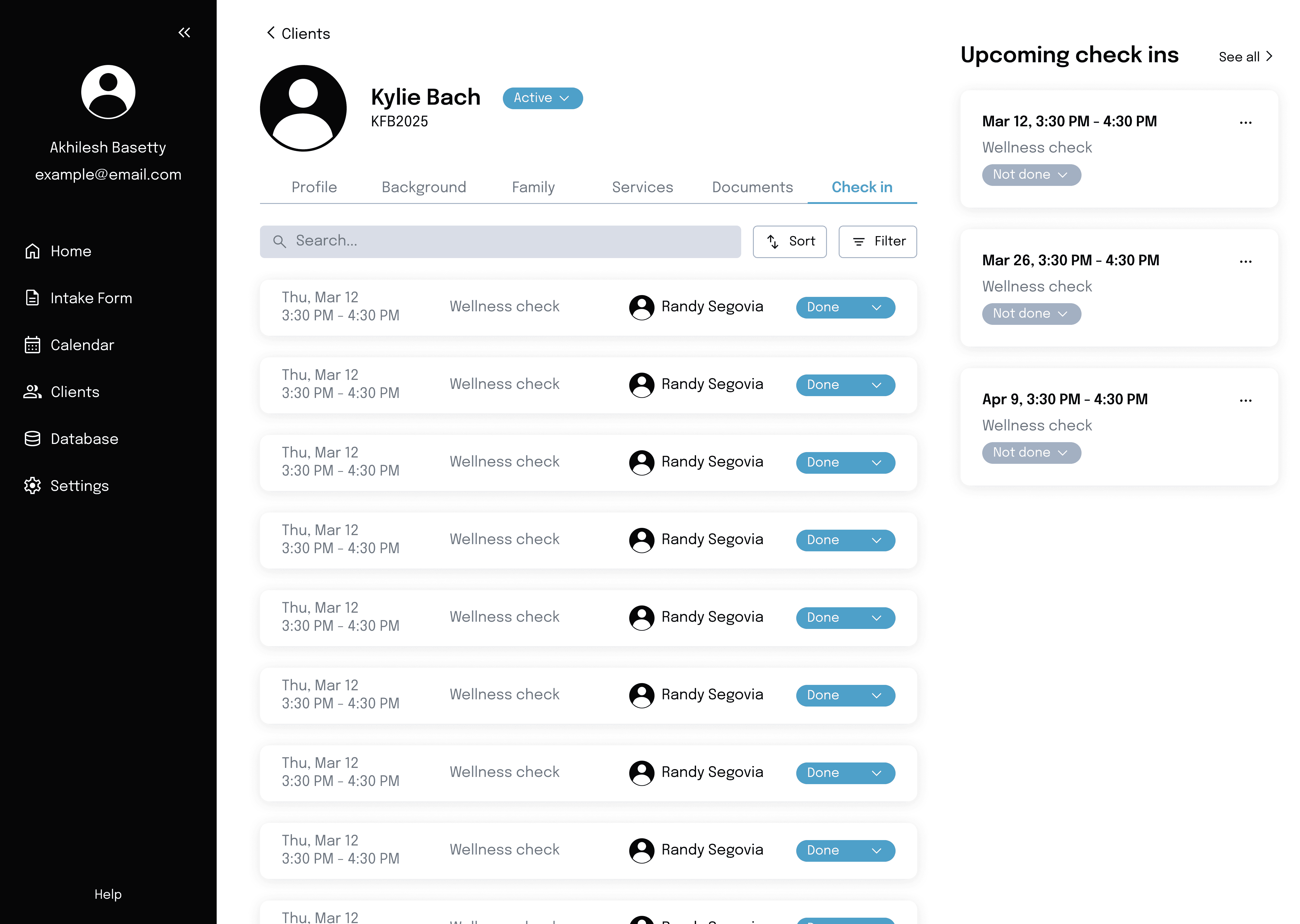Open three-dot menu on Mar 12 card
The height and width of the screenshot is (924, 1300).
point(1245,122)
